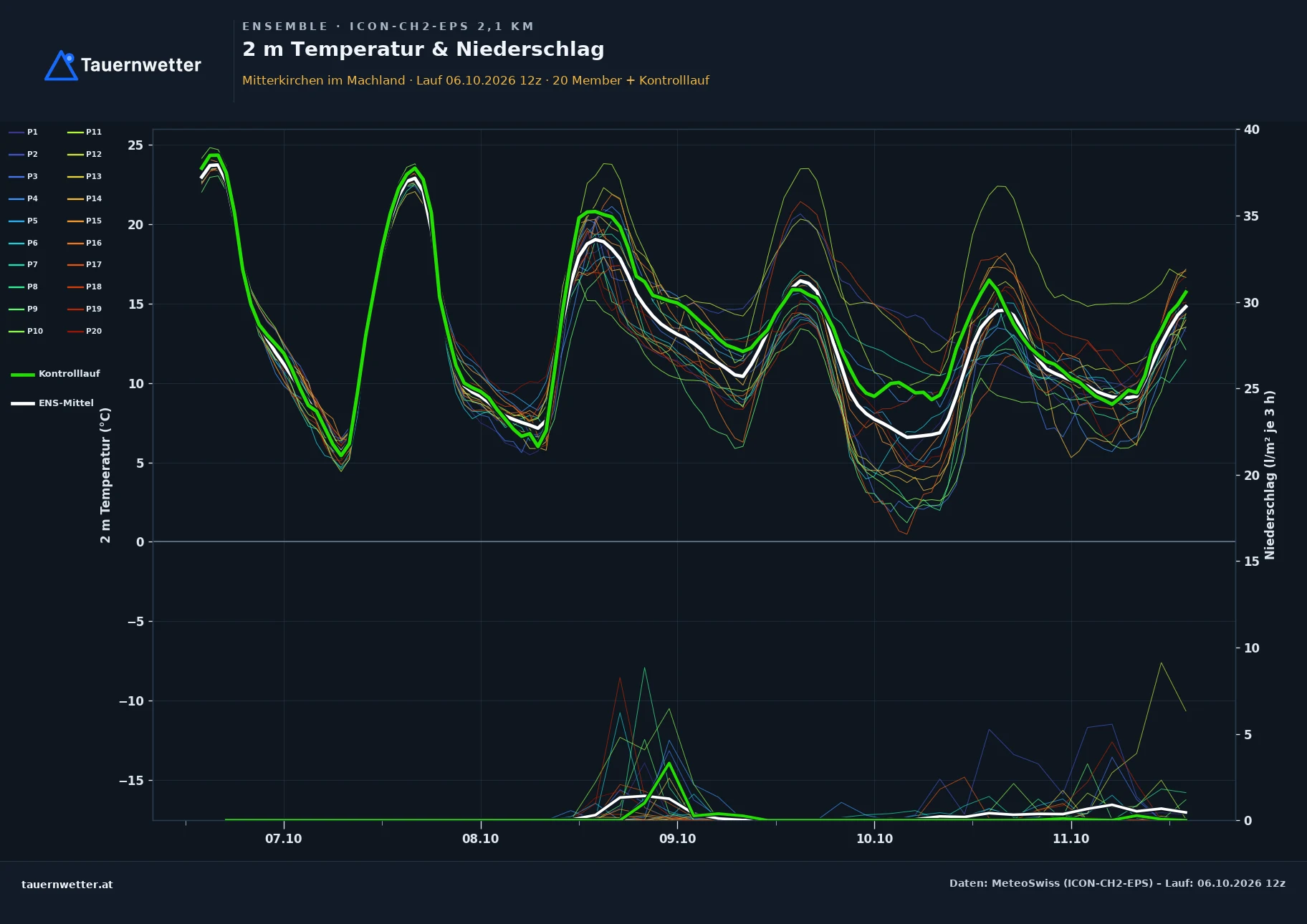Hide member P1 in the legend
Image resolution: width=1307 pixels, height=924 pixels.
click(24, 132)
